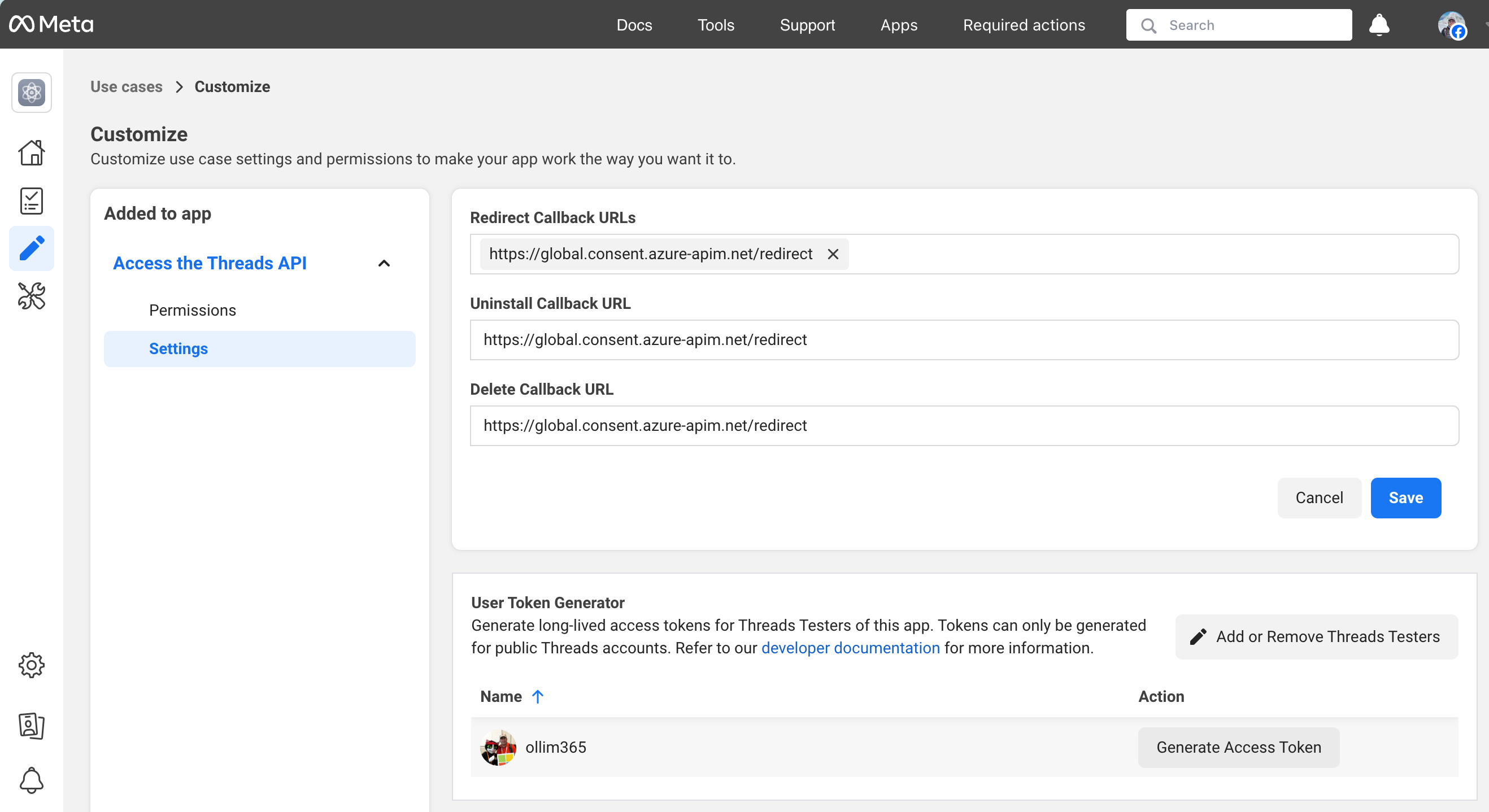Open the checklist review icon in sidebar

coord(31,201)
